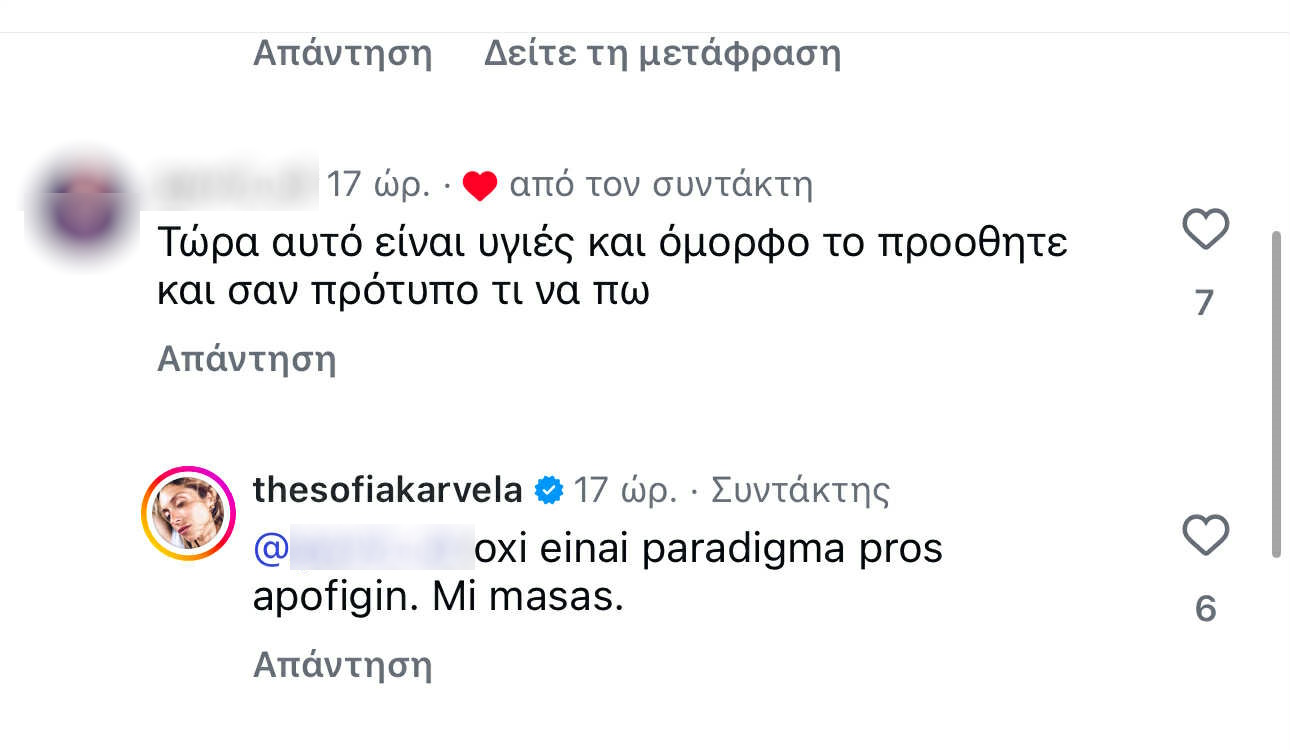Click the '17 ώρ.' timestamp next to thesofiakarvela
The width and height of the screenshot is (1290, 750).
[626, 491]
